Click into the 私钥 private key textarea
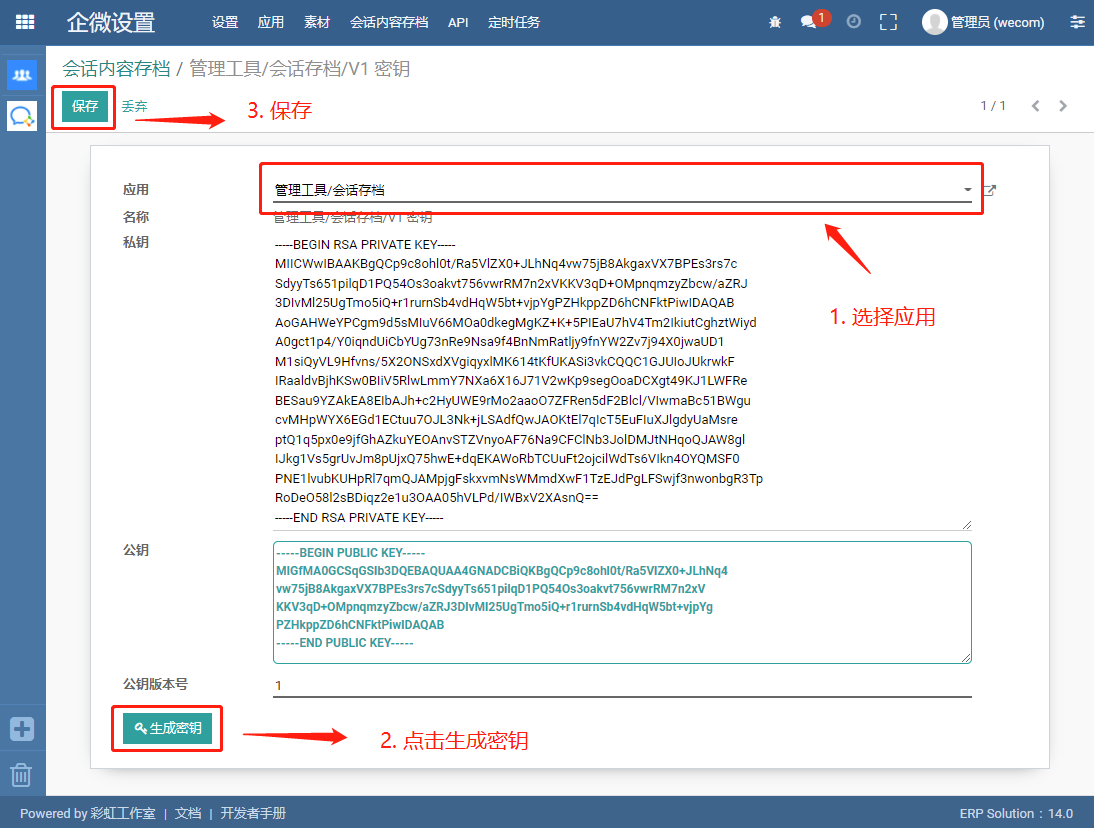The image size is (1094, 828). [622, 381]
